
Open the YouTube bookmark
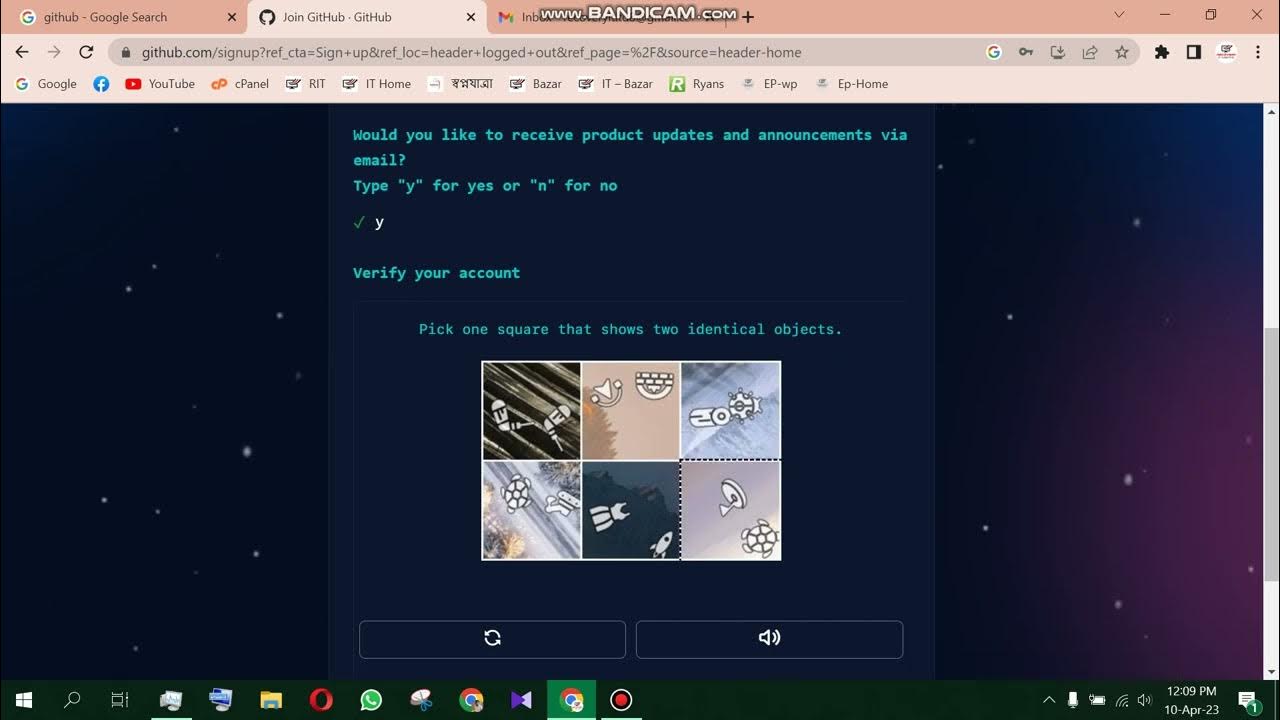160,84
